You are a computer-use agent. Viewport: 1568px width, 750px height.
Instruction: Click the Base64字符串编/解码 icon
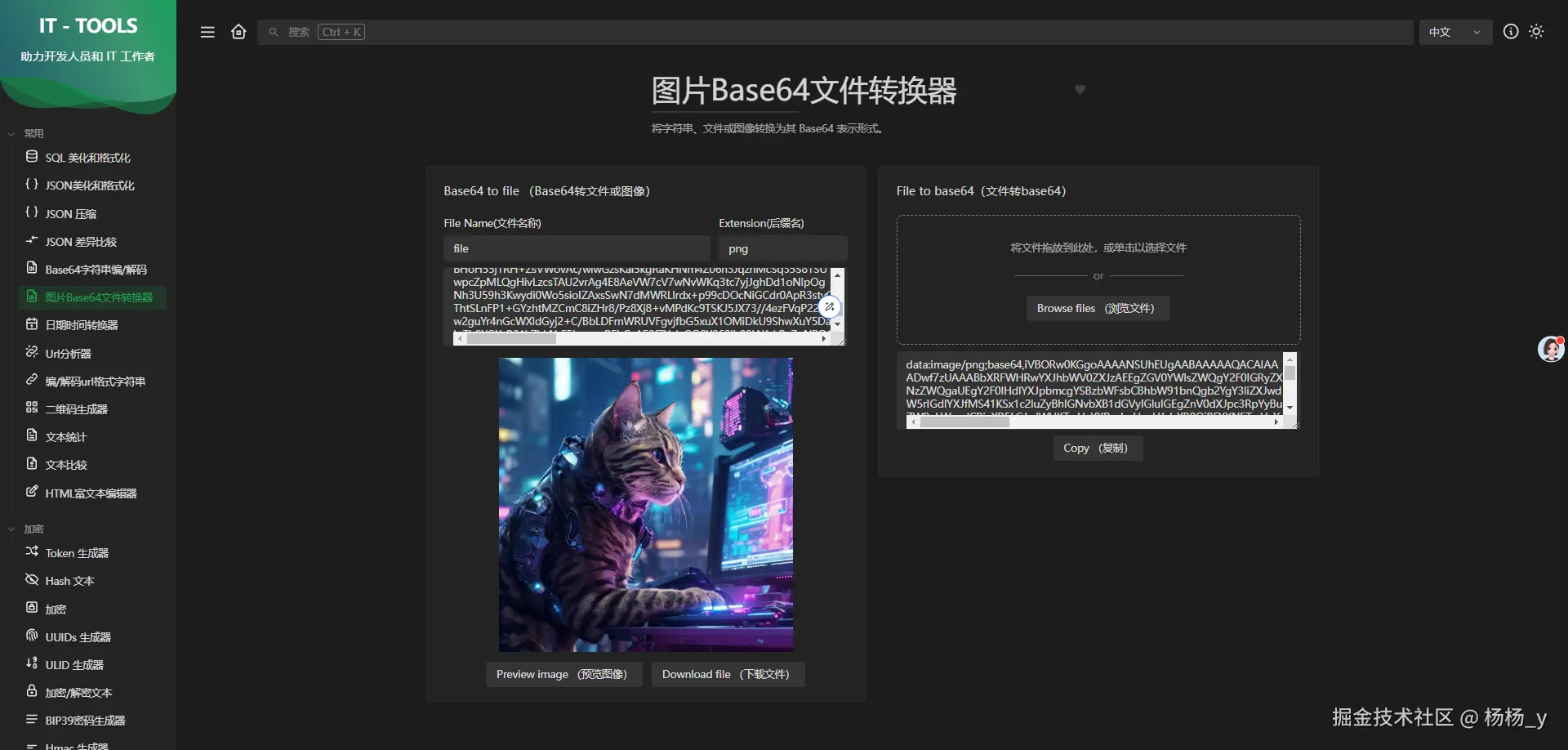click(x=32, y=268)
